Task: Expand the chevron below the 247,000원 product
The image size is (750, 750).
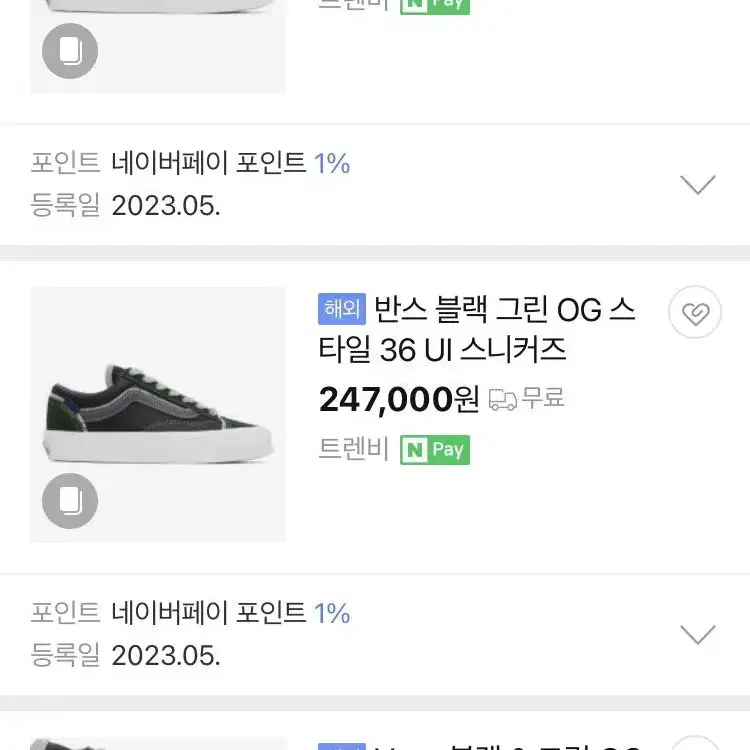Action: [698, 635]
